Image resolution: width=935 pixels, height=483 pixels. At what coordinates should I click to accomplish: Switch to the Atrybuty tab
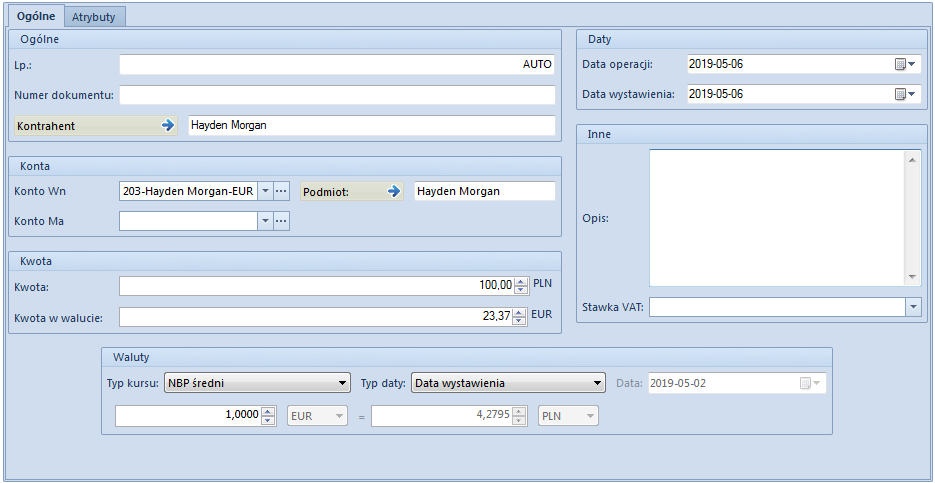pyautogui.click(x=94, y=17)
